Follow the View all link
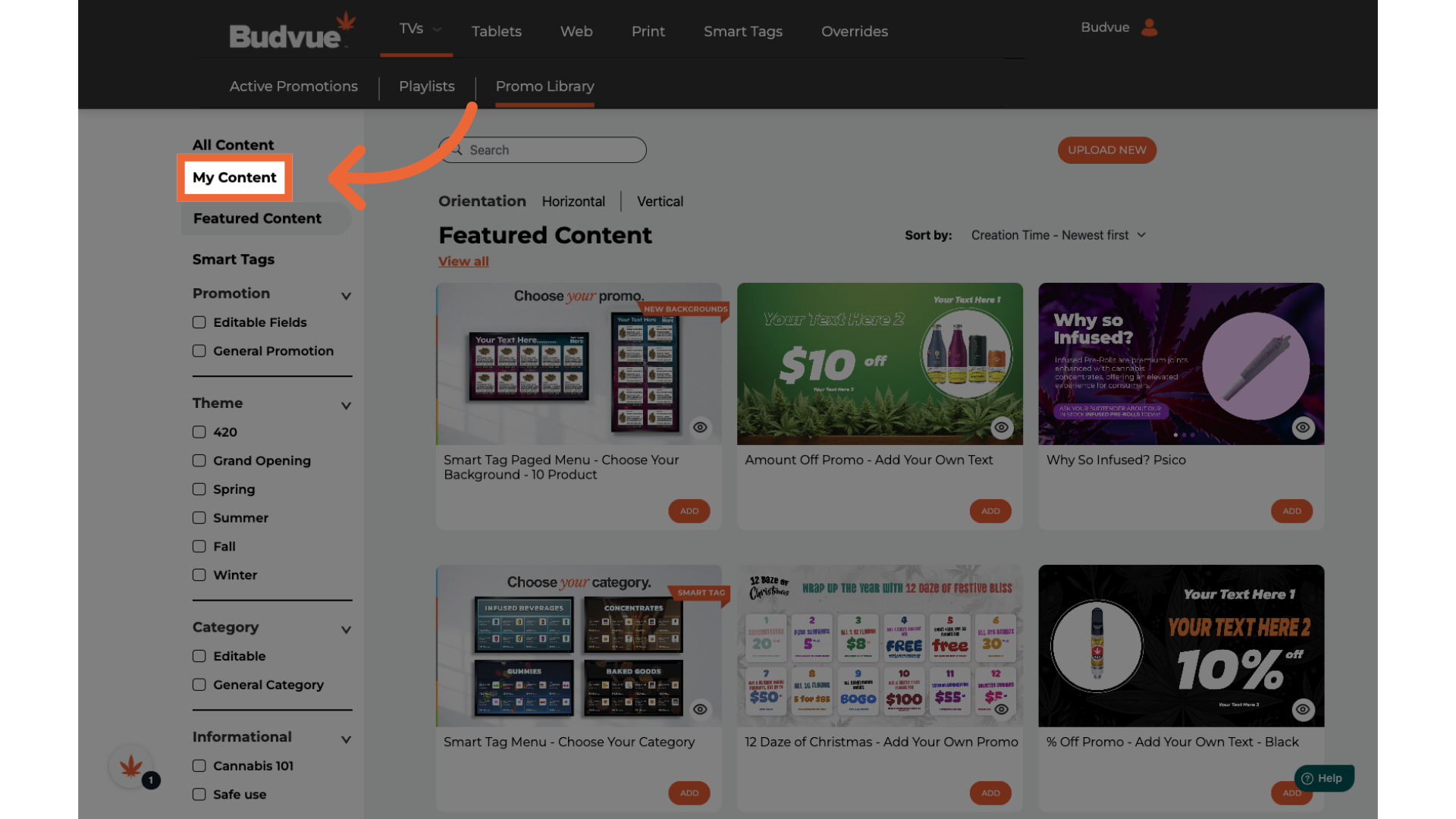1456x819 pixels. coord(463,262)
